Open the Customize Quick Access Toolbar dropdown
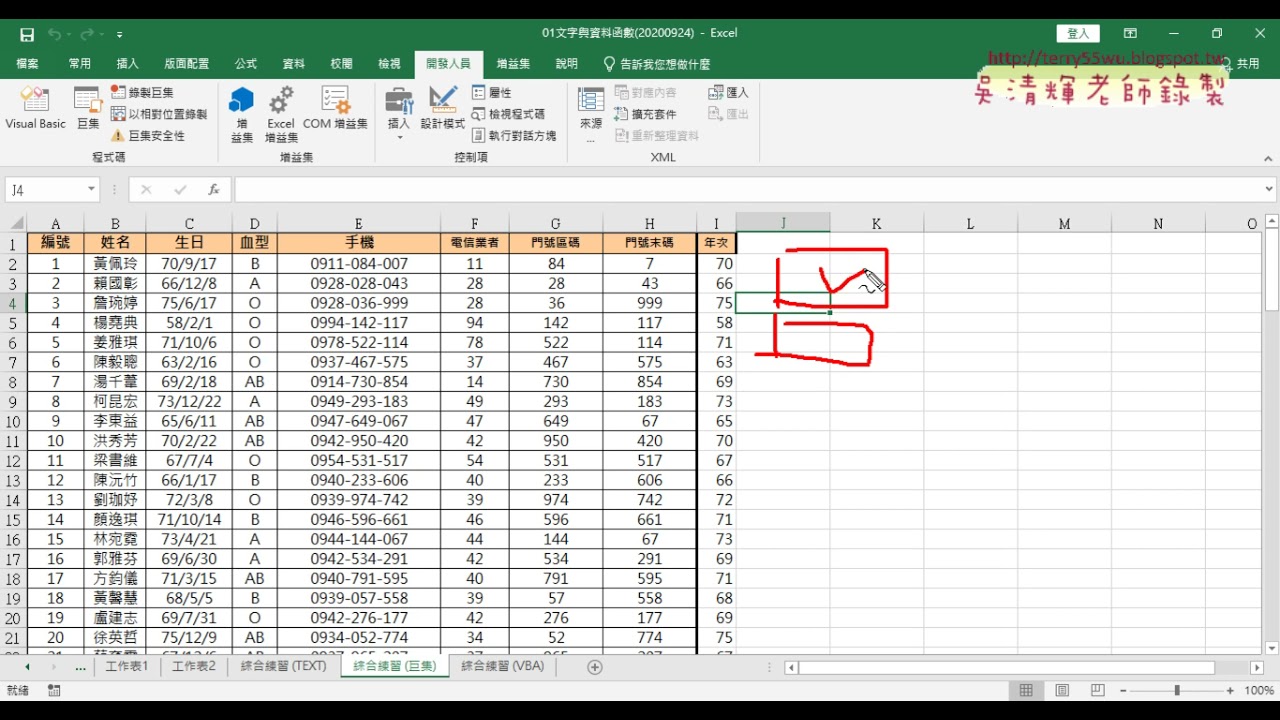This screenshot has height=720, width=1280. click(120, 35)
